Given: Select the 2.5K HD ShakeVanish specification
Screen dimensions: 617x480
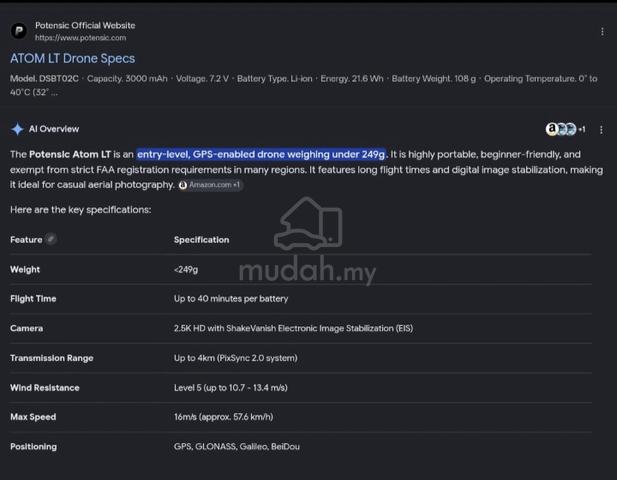Looking at the screenshot, I should click(x=294, y=328).
